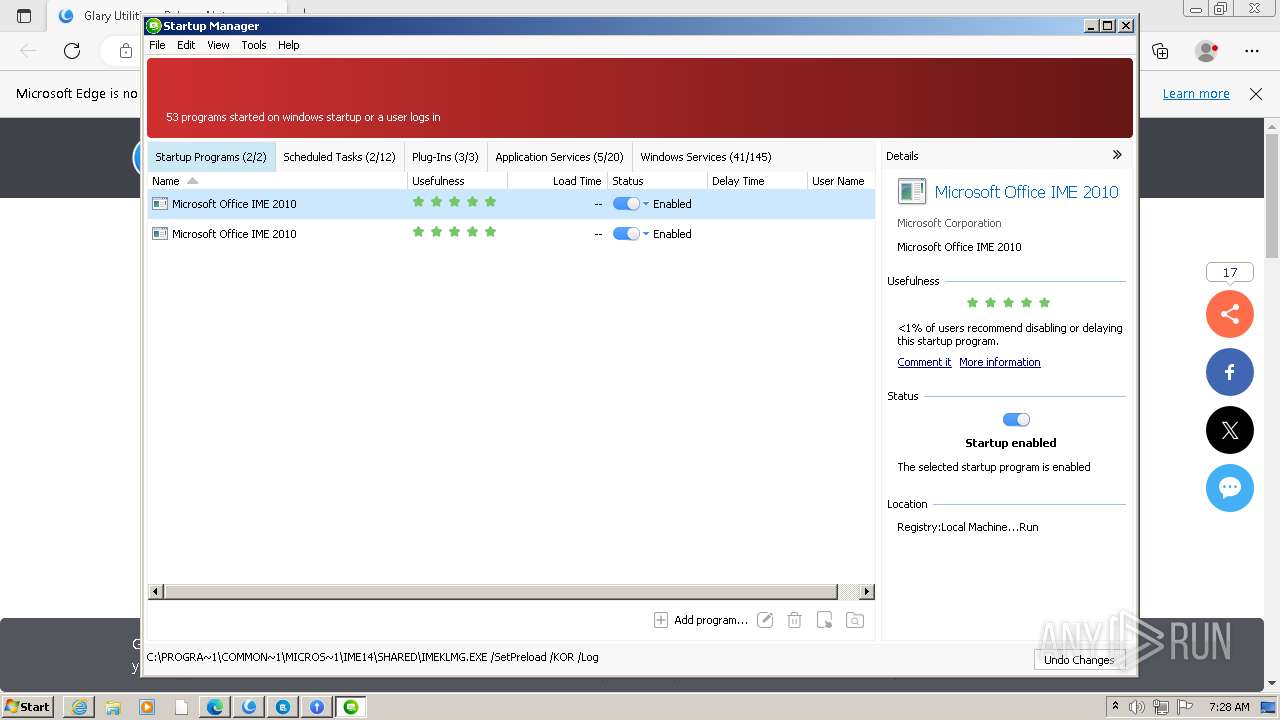This screenshot has width=1280, height=720.
Task: Open first row status dropdown arrow
Action: tap(646, 204)
